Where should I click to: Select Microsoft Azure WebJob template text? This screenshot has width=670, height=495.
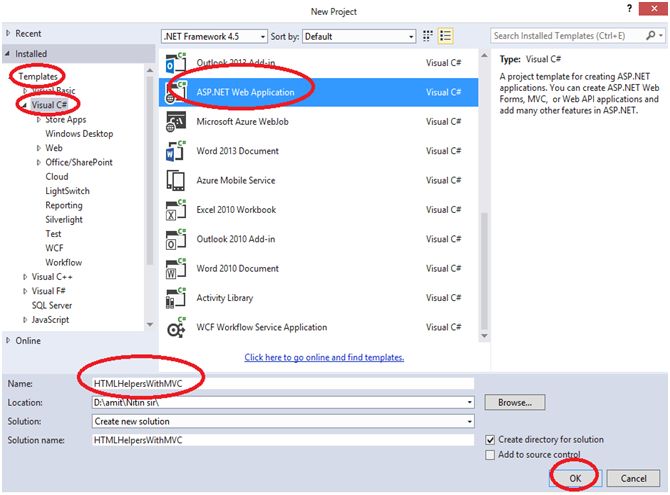[x=242, y=122]
